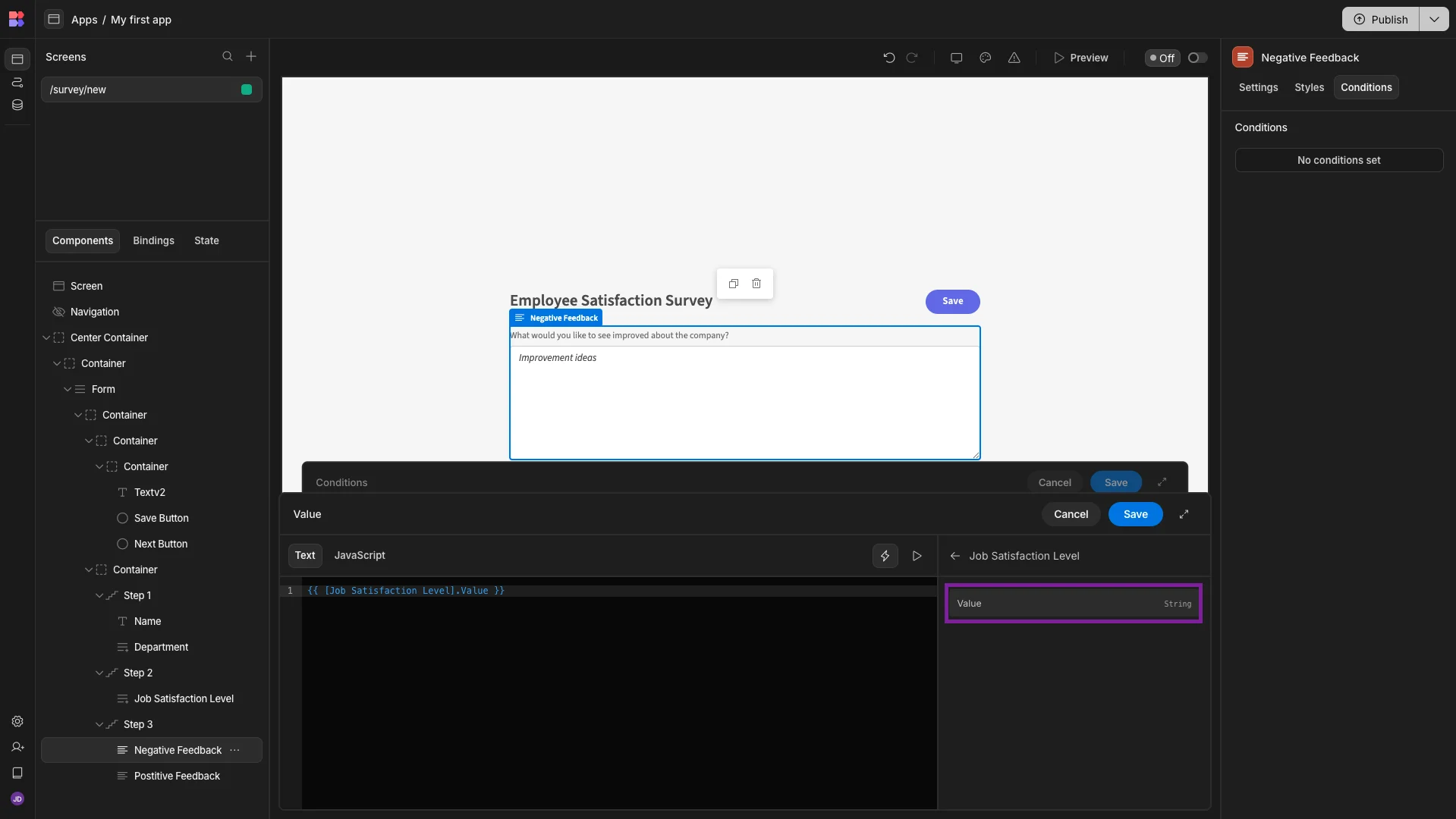Click the Off status pill
The width and height of the screenshot is (1456, 819).
click(x=1162, y=58)
